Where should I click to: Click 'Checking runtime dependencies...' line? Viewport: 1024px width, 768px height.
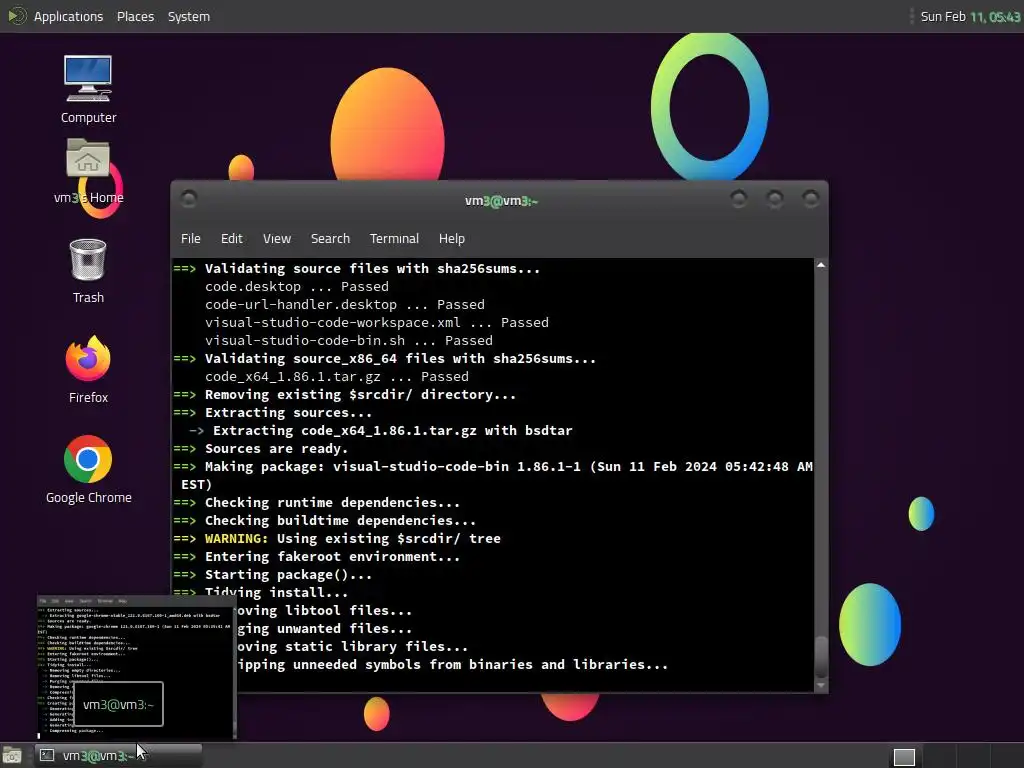pyautogui.click(x=332, y=503)
